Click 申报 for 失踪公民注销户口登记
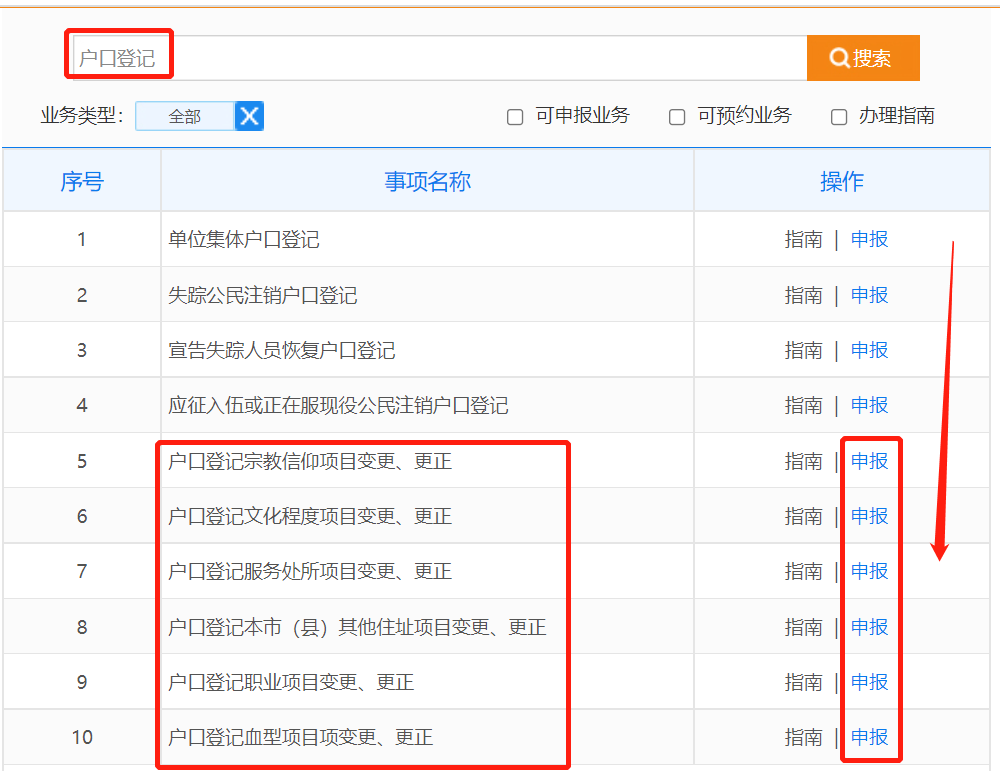The width and height of the screenshot is (1000, 771). pos(869,295)
